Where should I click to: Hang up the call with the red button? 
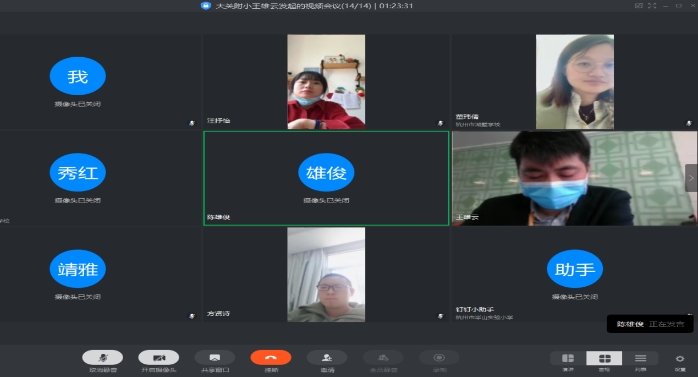[x=271, y=357]
